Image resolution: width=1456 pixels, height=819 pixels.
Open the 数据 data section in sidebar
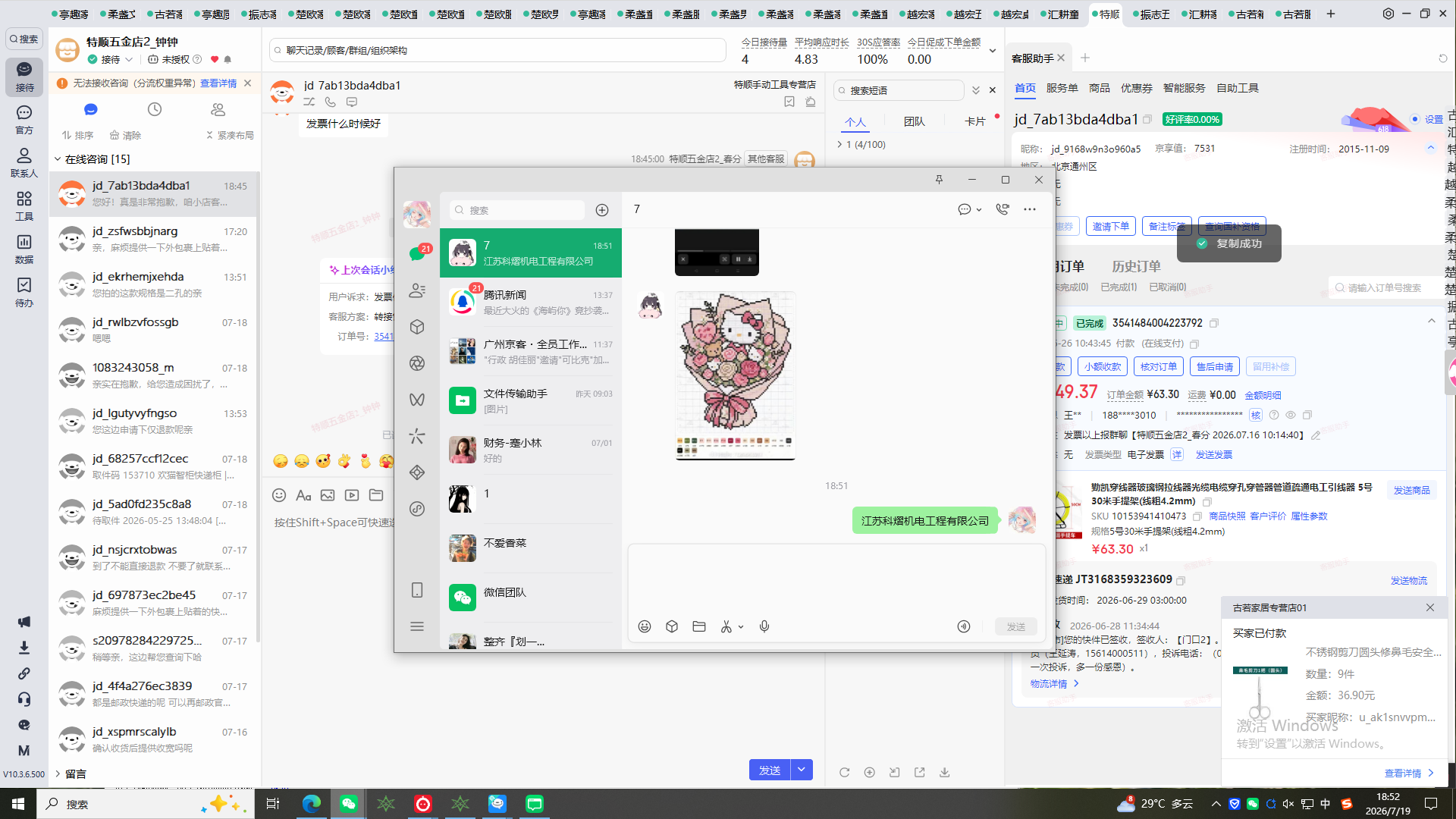pos(24,249)
